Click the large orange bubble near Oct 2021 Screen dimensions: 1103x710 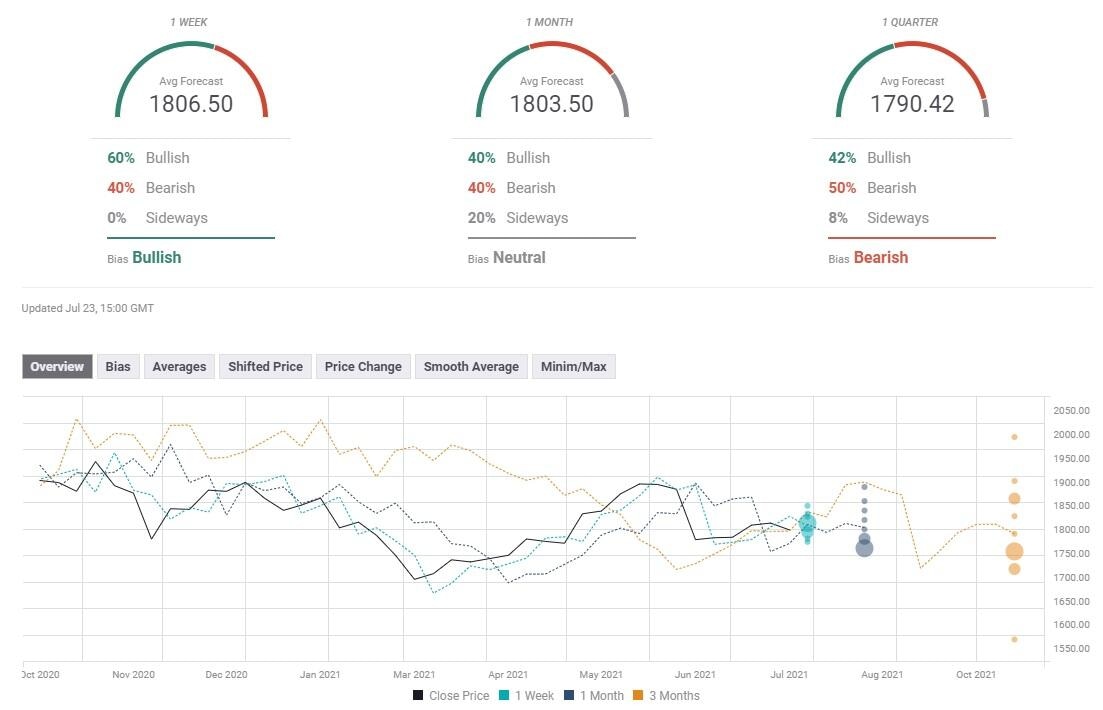1014,549
